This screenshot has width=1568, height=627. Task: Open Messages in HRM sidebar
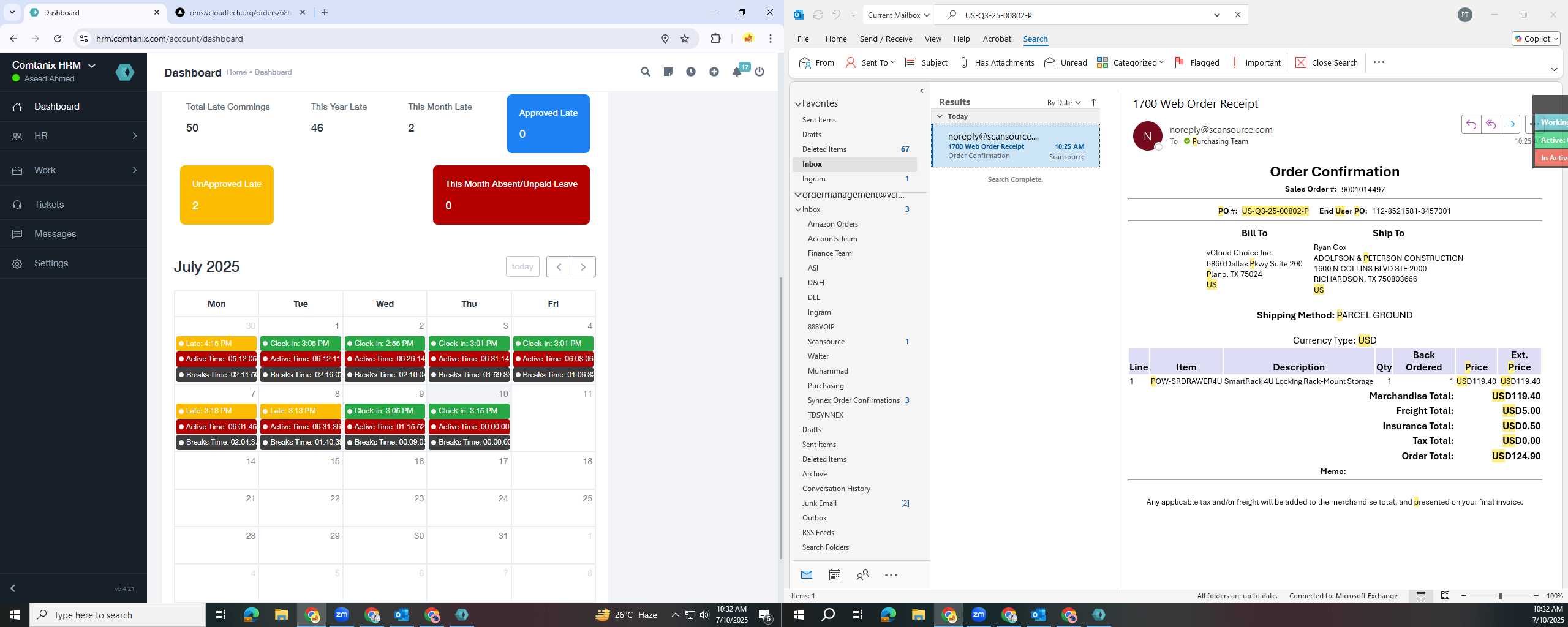[x=73, y=234]
